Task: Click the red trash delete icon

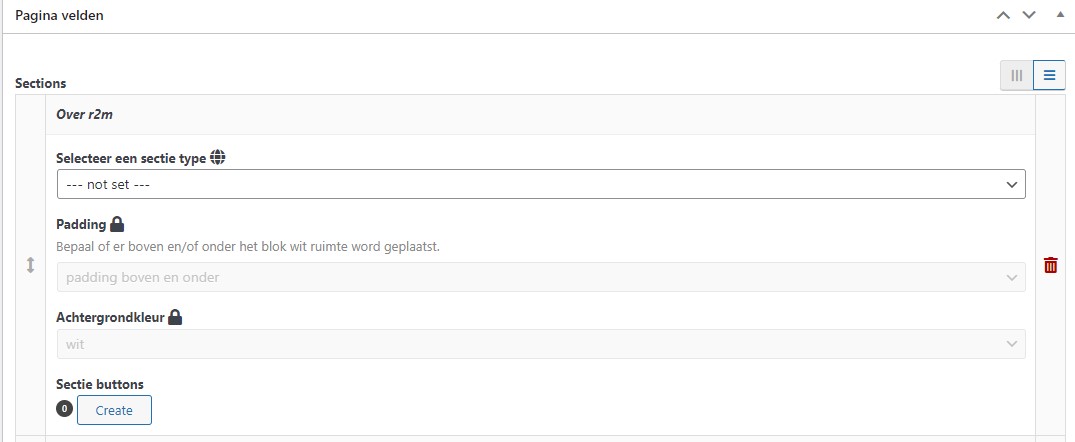Action: [x=1050, y=265]
